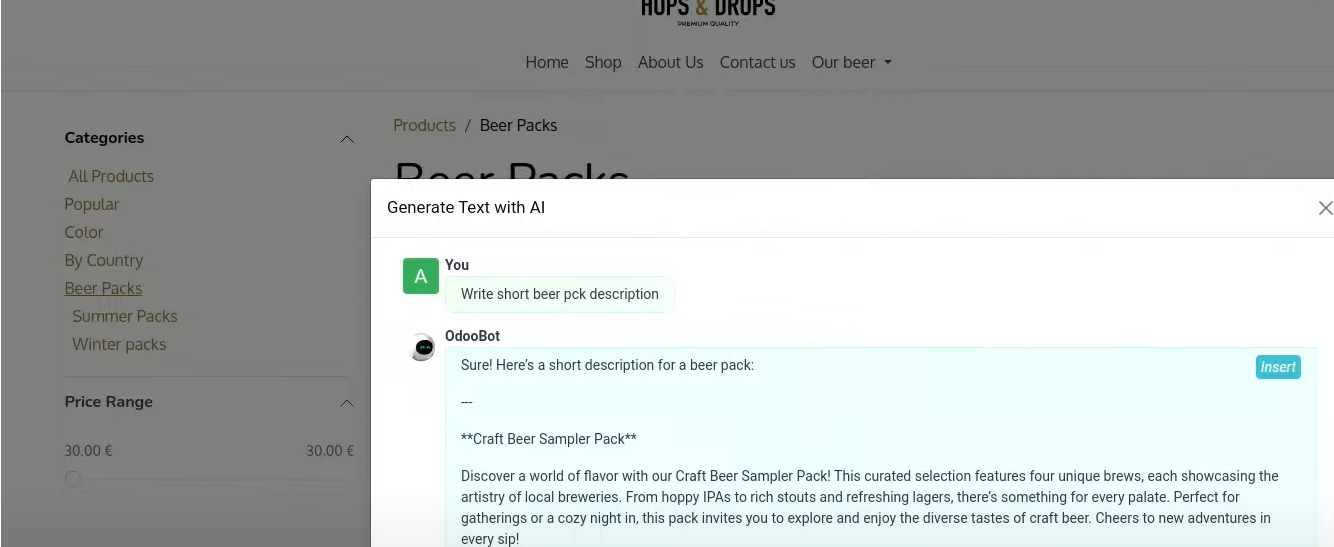
Task: Collapse the Price Range section chevron
Action: point(347,403)
